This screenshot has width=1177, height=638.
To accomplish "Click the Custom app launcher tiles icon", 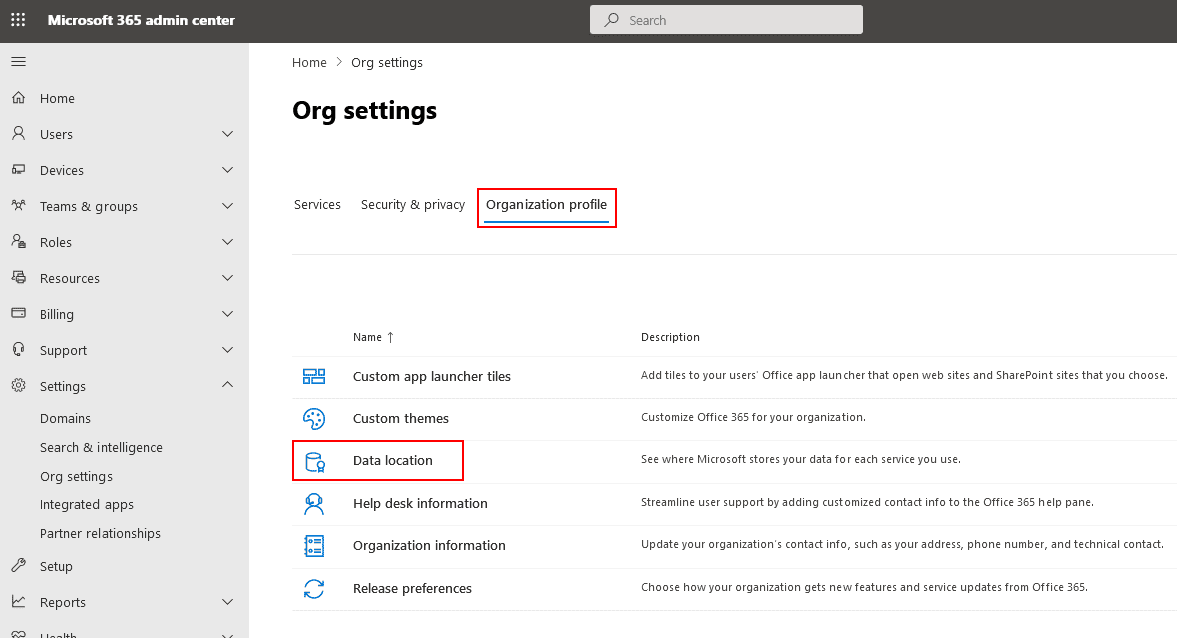I will (x=314, y=377).
